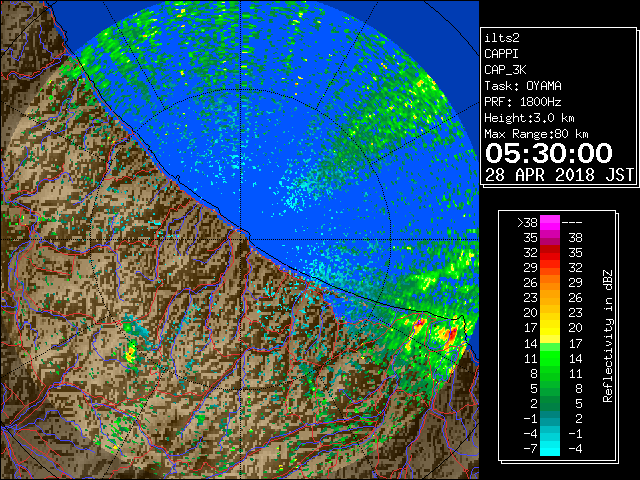The image size is (640, 480).
Task: Click the 28 APR 2018 JST date
Action: 559,175
